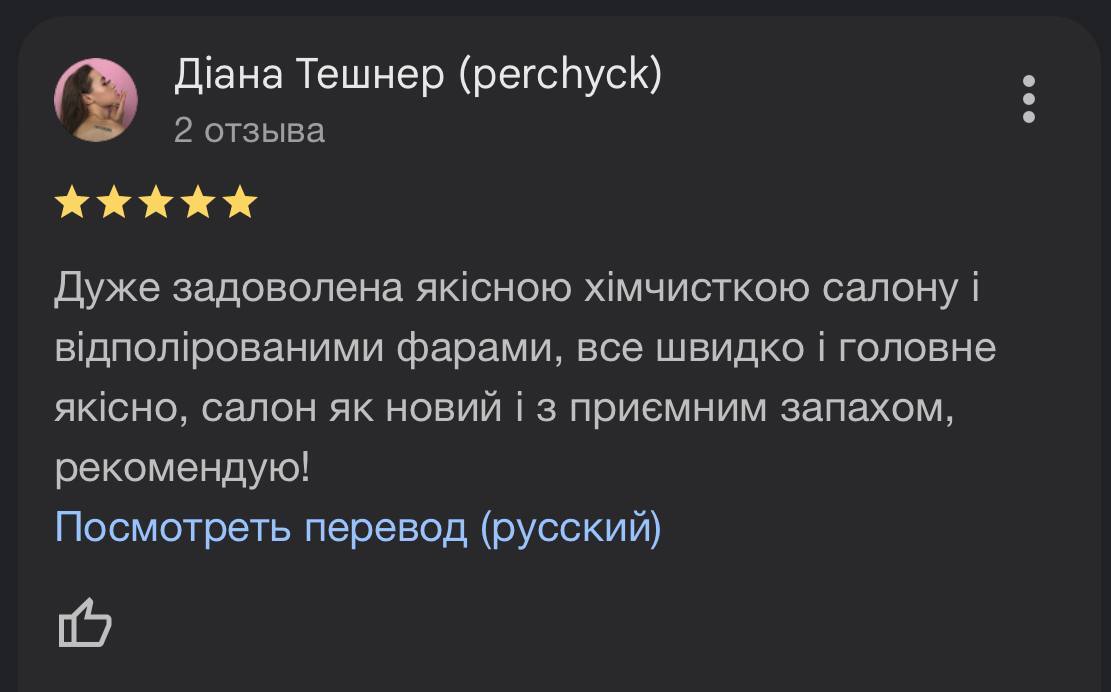Click the second yellow rating star
The width and height of the screenshot is (1111, 692).
pos(113,202)
